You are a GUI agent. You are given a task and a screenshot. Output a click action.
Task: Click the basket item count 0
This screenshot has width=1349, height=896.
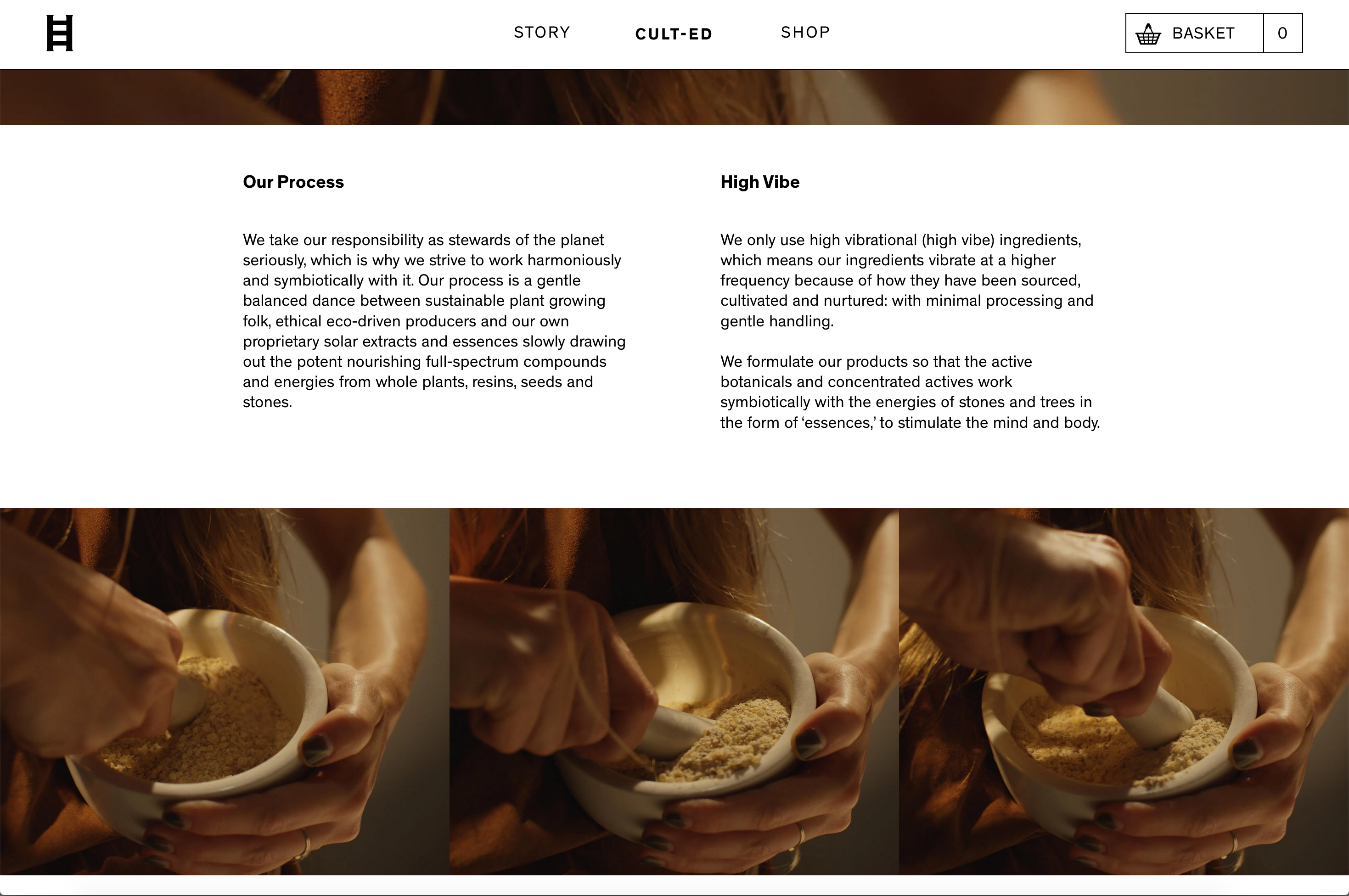point(1283,33)
